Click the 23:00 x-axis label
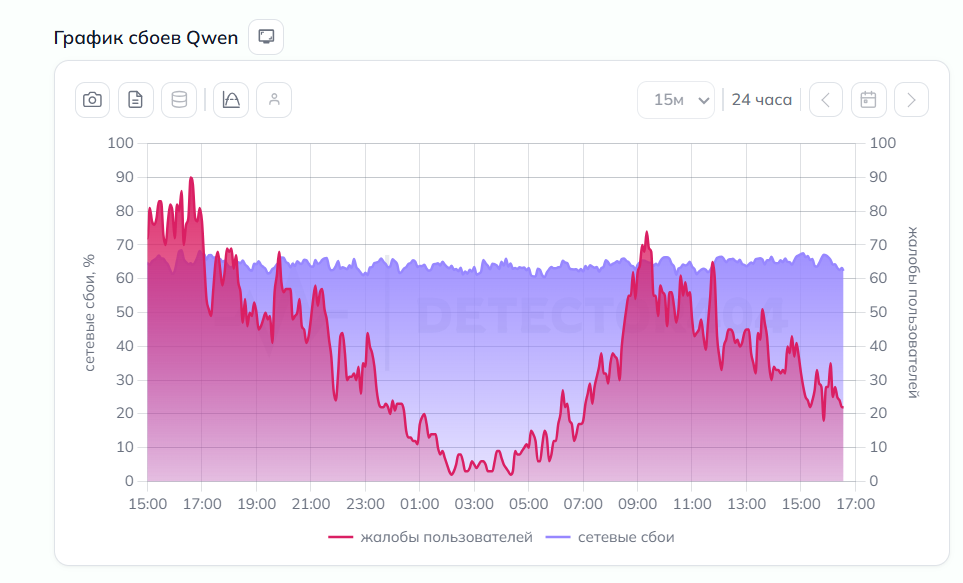Viewport: 963px width, 583px height. click(x=365, y=504)
